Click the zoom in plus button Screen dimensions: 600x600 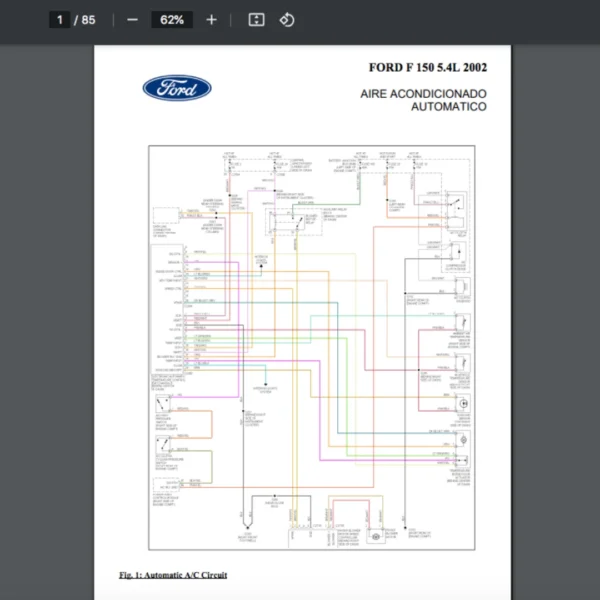coord(211,20)
